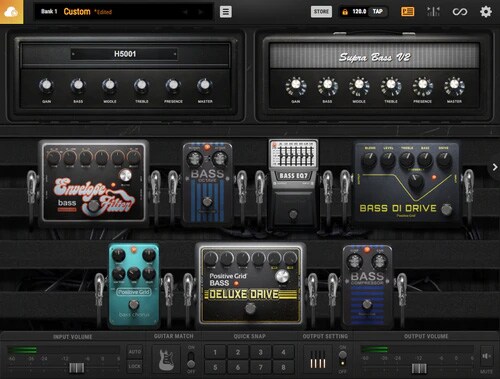Click the TAP tempo button

(x=378, y=12)
